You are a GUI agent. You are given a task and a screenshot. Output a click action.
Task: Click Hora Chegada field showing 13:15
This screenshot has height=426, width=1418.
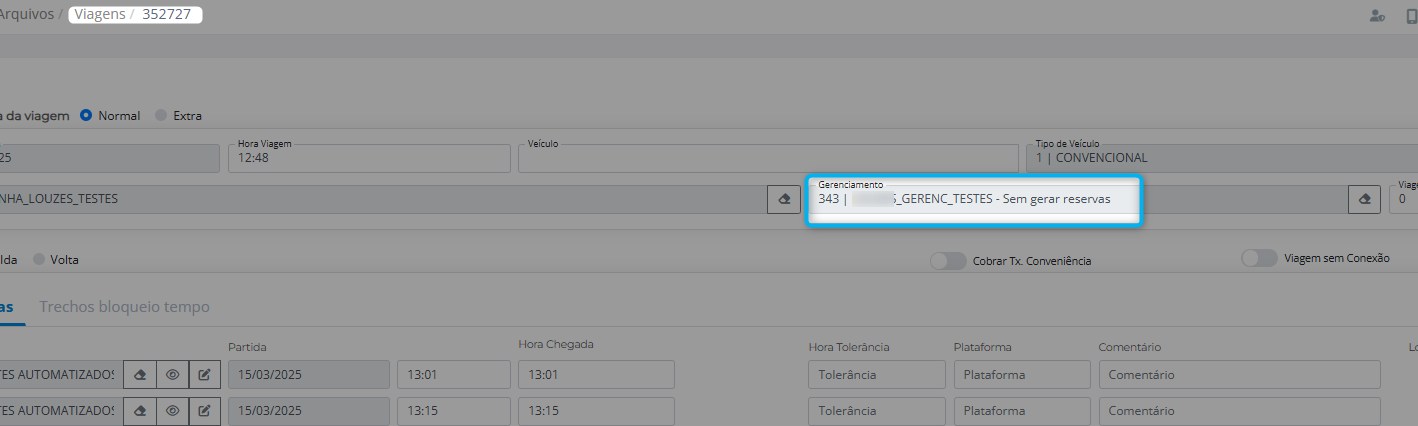596,411
